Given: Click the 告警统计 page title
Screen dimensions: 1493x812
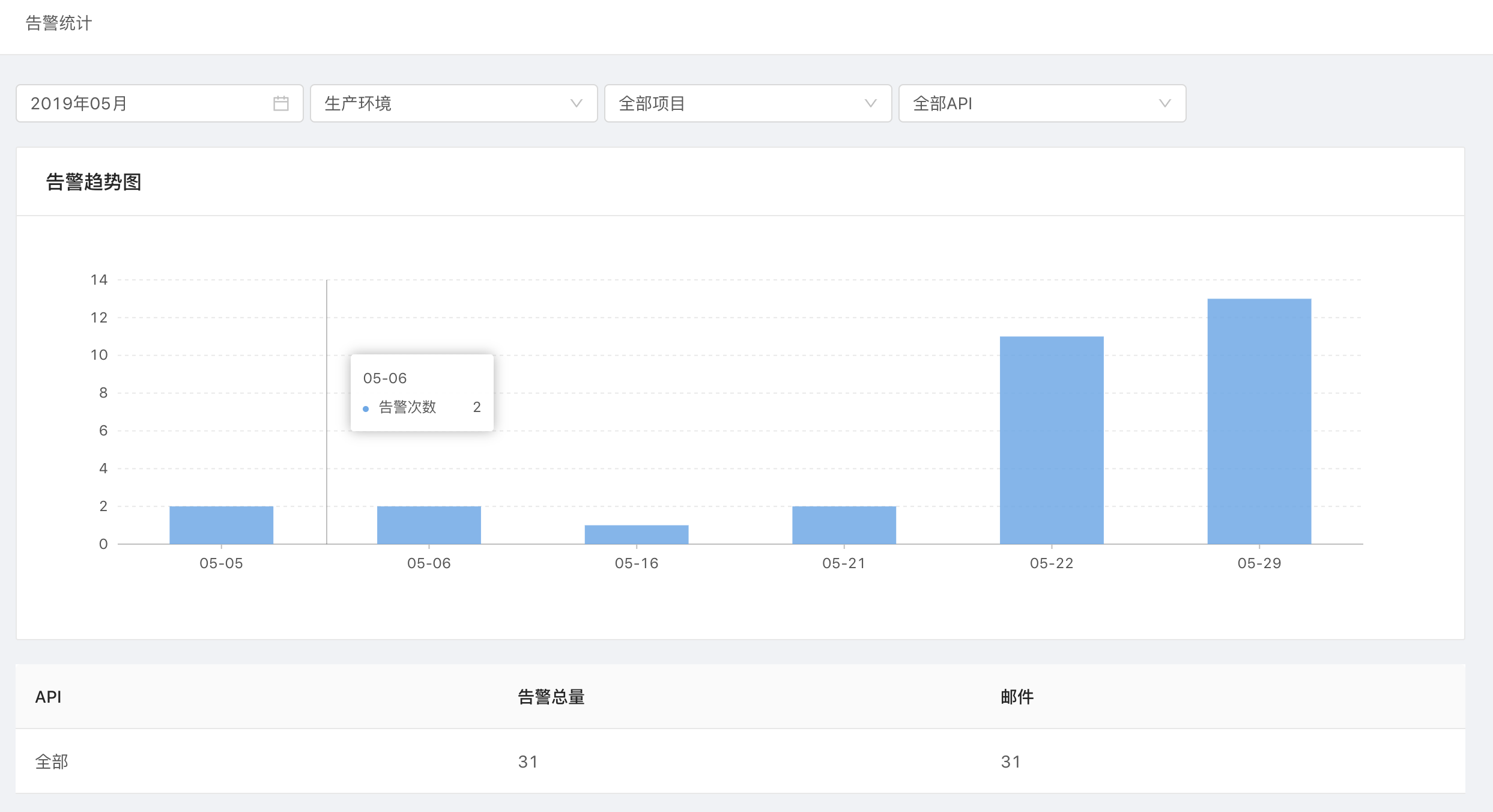Looking at the screenshot, I should 59,23.
